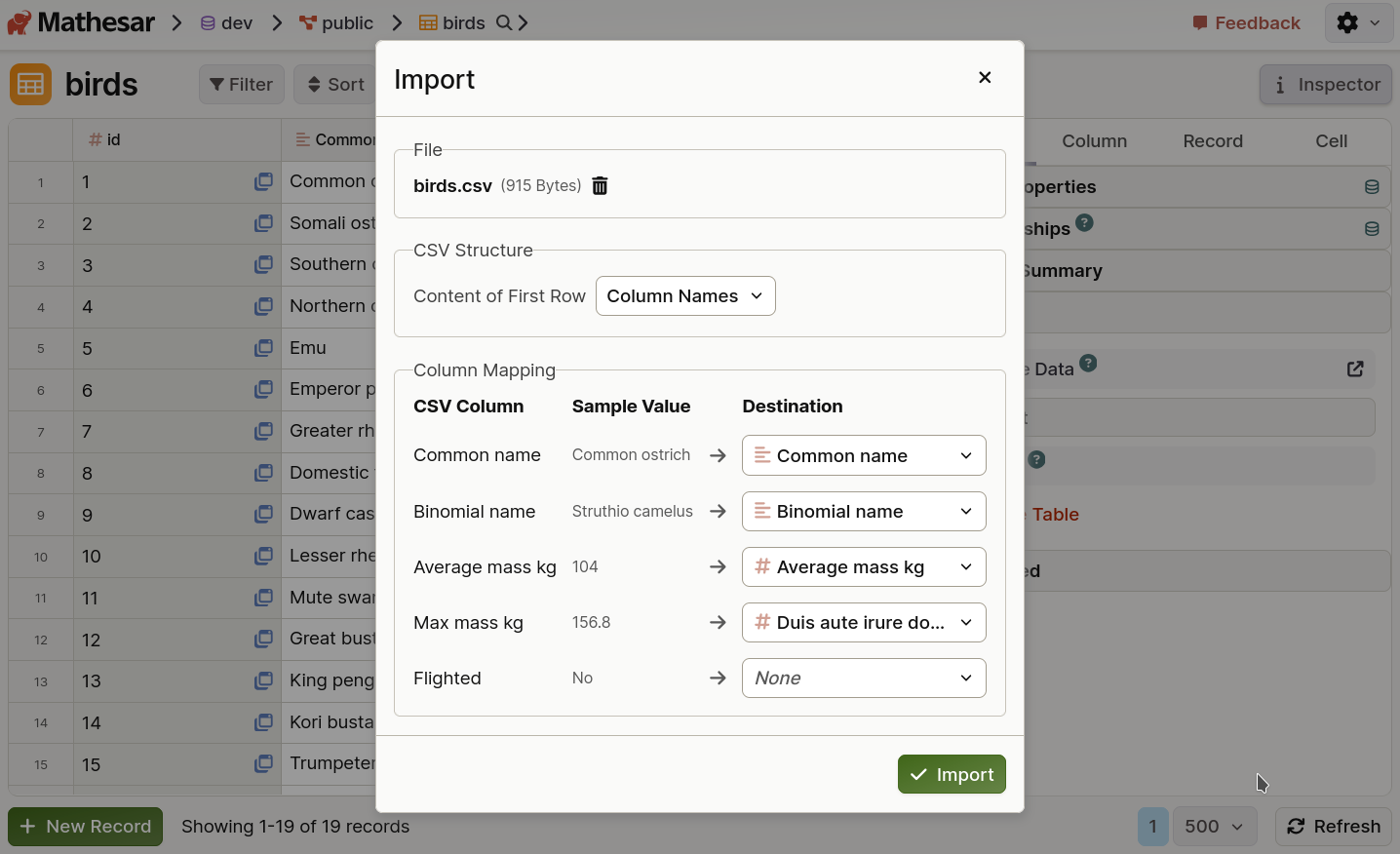Remove birds.csv using the trash icon
The width and height of the screenshot is (1400, 854).
(601, 185)
